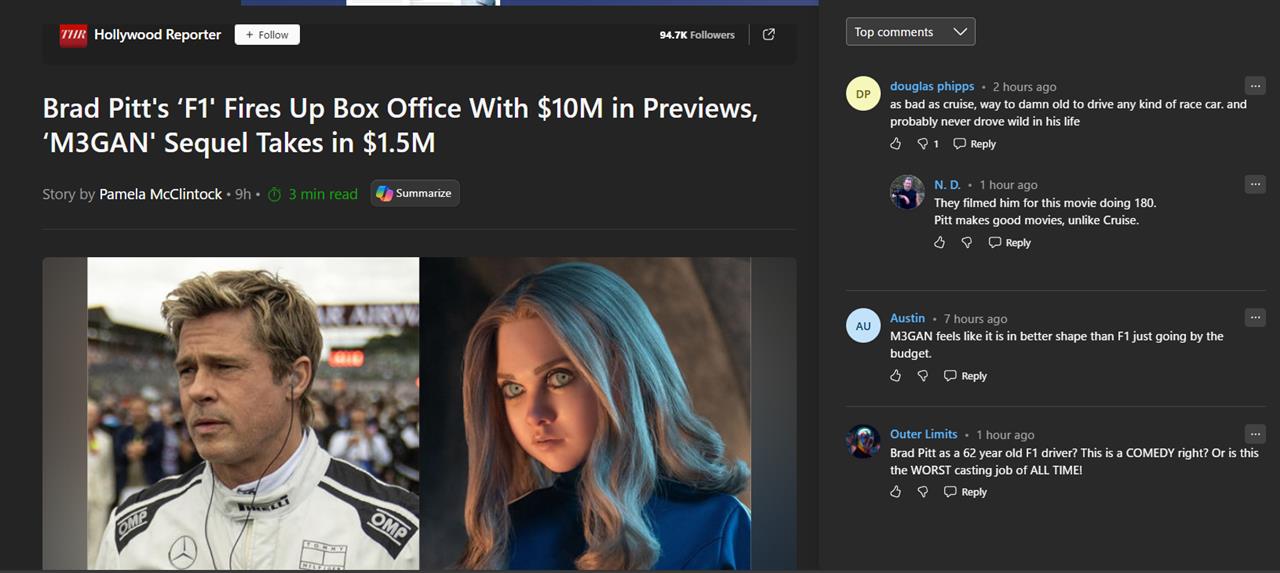Reply to Outer Limits' comment
The height and width of the screenshot is (573, 1280).
point(966,492)
